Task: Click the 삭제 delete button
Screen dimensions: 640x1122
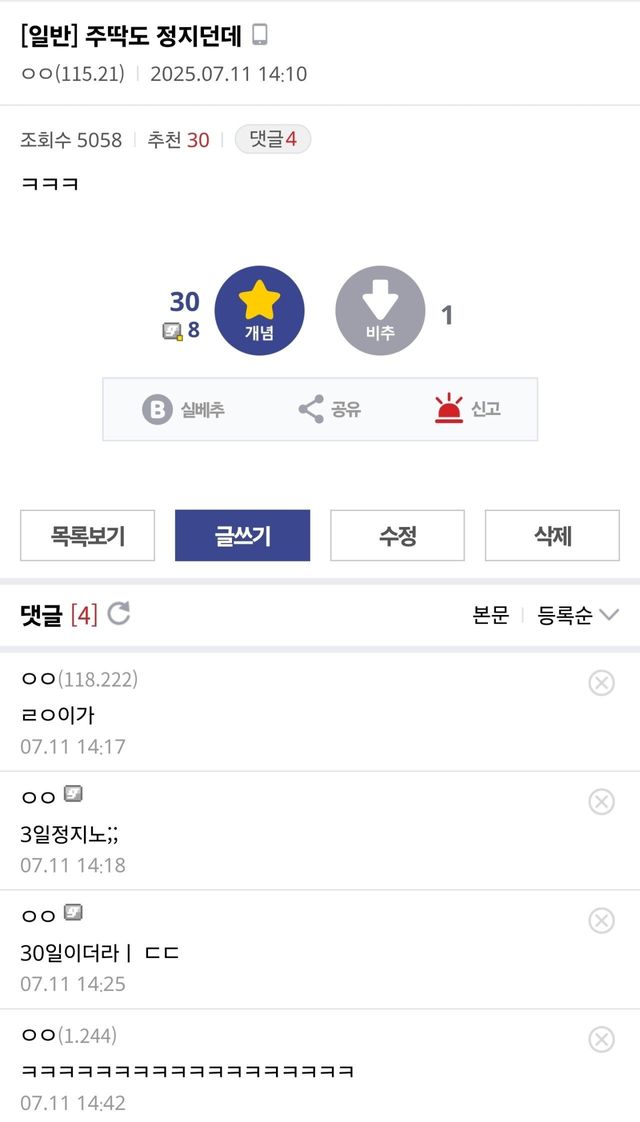Action: coord(552,536)
